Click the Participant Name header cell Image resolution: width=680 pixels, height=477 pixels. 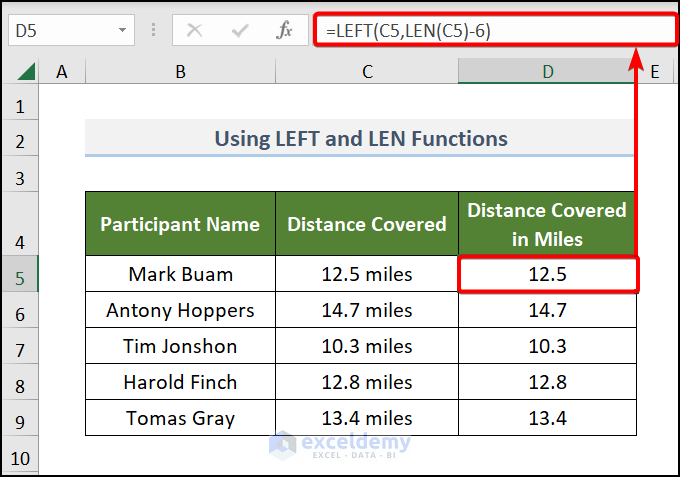point(180,224)
